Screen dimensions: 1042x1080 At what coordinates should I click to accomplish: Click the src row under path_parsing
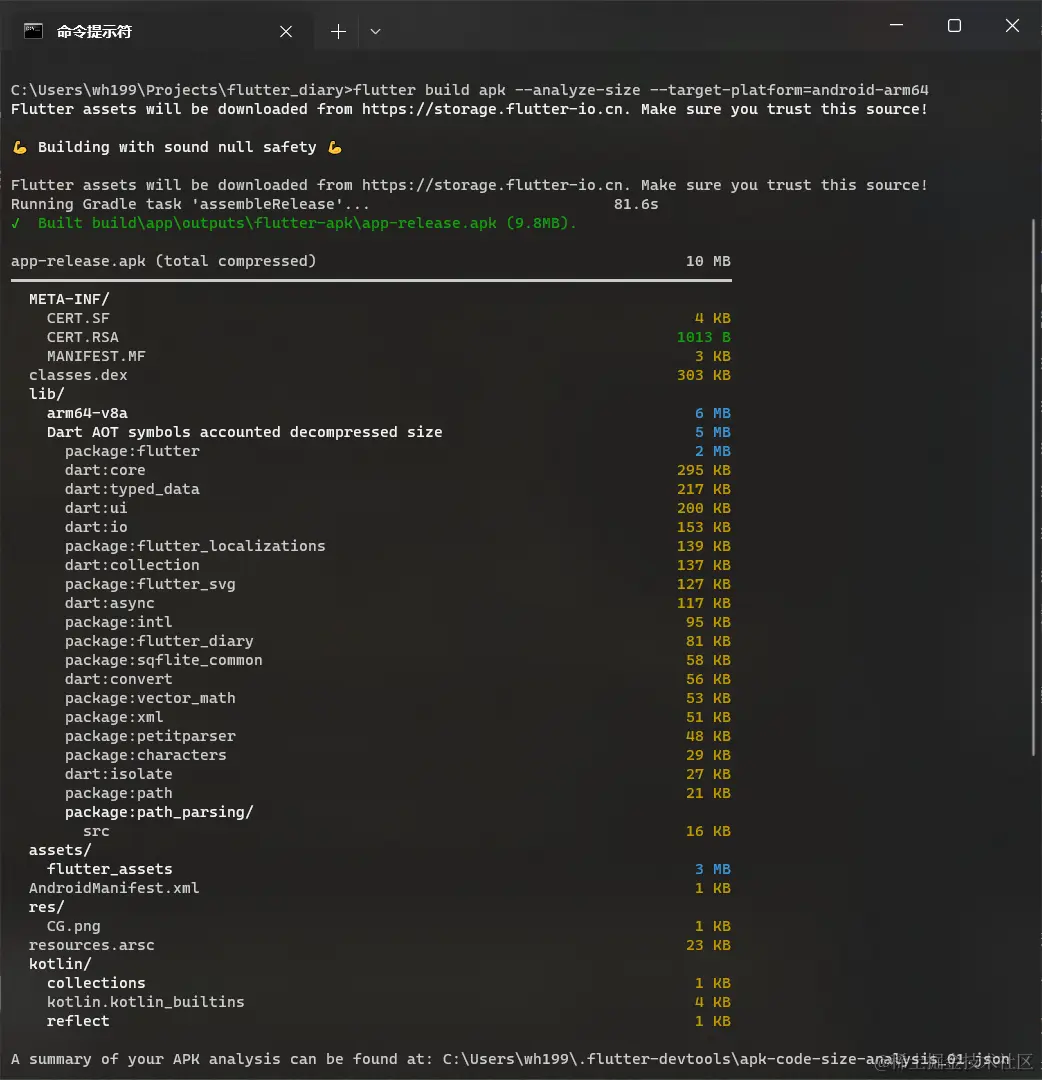click(x=406, y=831)
